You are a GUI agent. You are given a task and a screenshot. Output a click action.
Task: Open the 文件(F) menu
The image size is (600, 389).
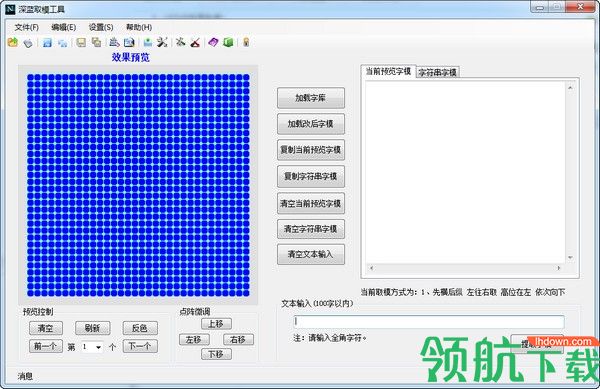click(26, 27)
